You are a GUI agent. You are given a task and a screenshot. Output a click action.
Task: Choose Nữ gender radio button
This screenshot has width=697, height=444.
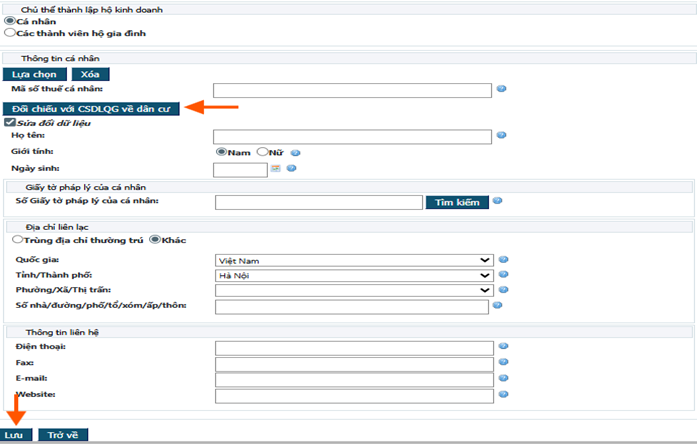pos(263,152)
